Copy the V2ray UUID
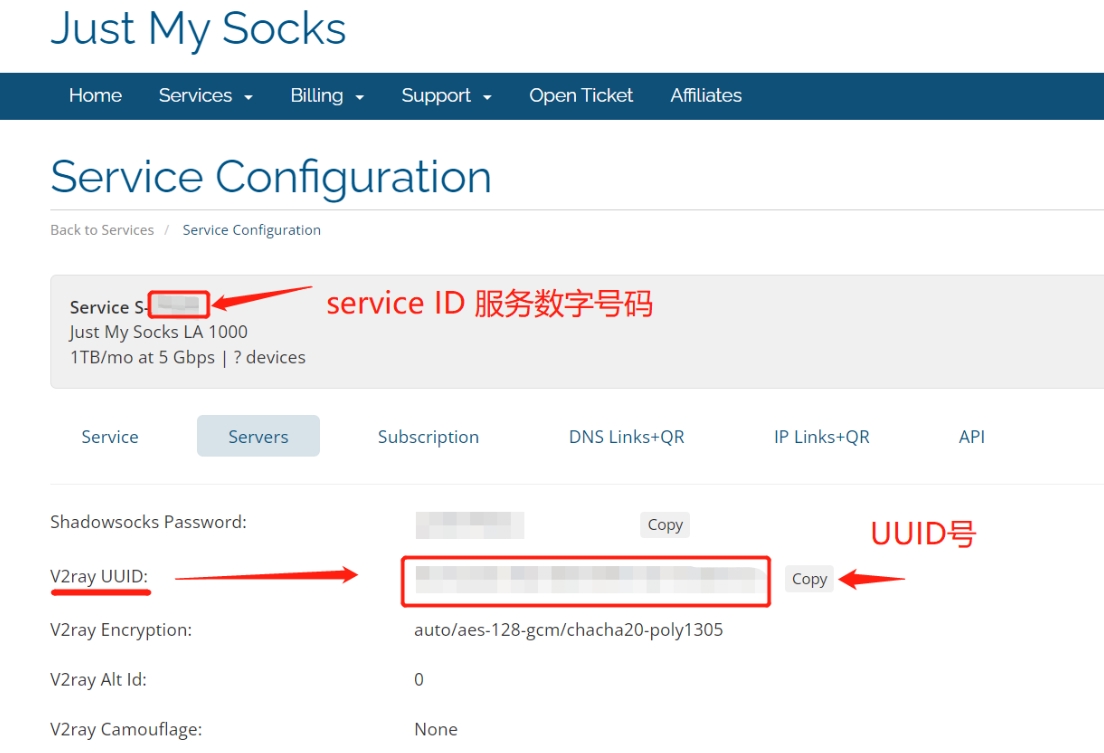This screenshot has height=753, width=1104. pyautogui.click(x=809, y=579)
